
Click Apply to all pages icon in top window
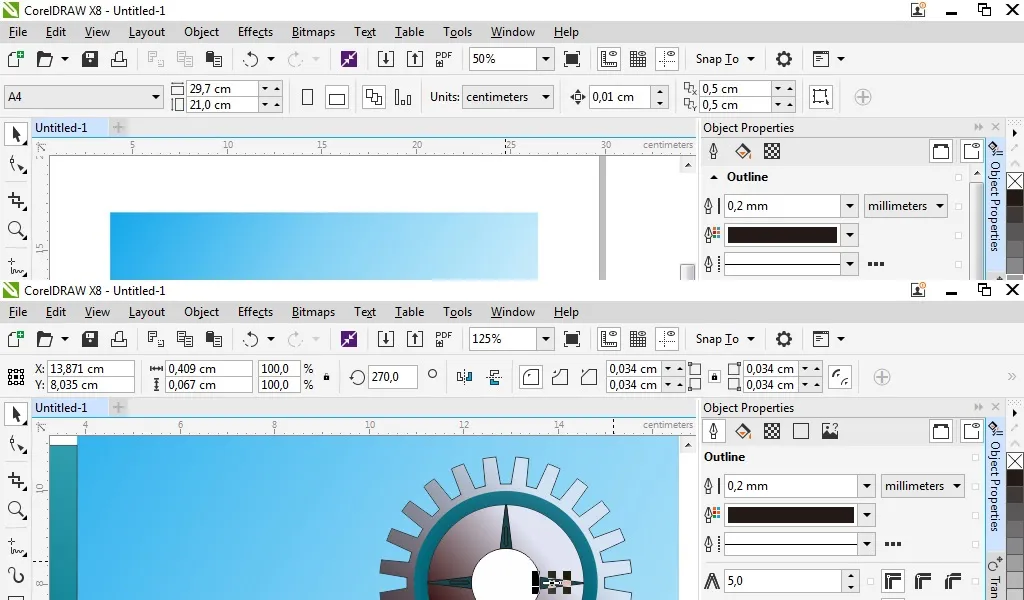[374, 97]
